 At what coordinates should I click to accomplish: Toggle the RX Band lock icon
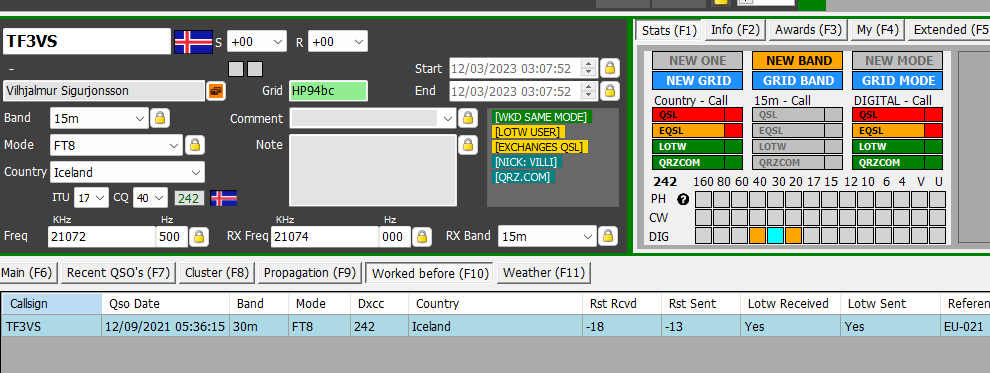607,236
